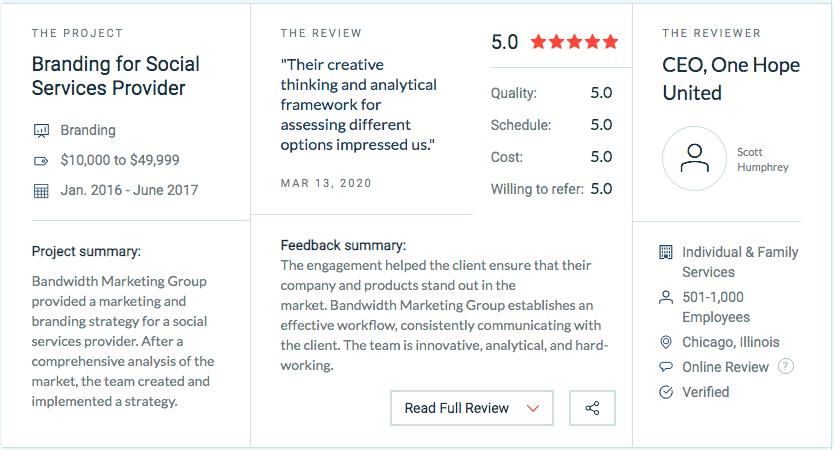Click the share icon button
The width and height of the screenshot is (834, 450).
click(592, 408)
